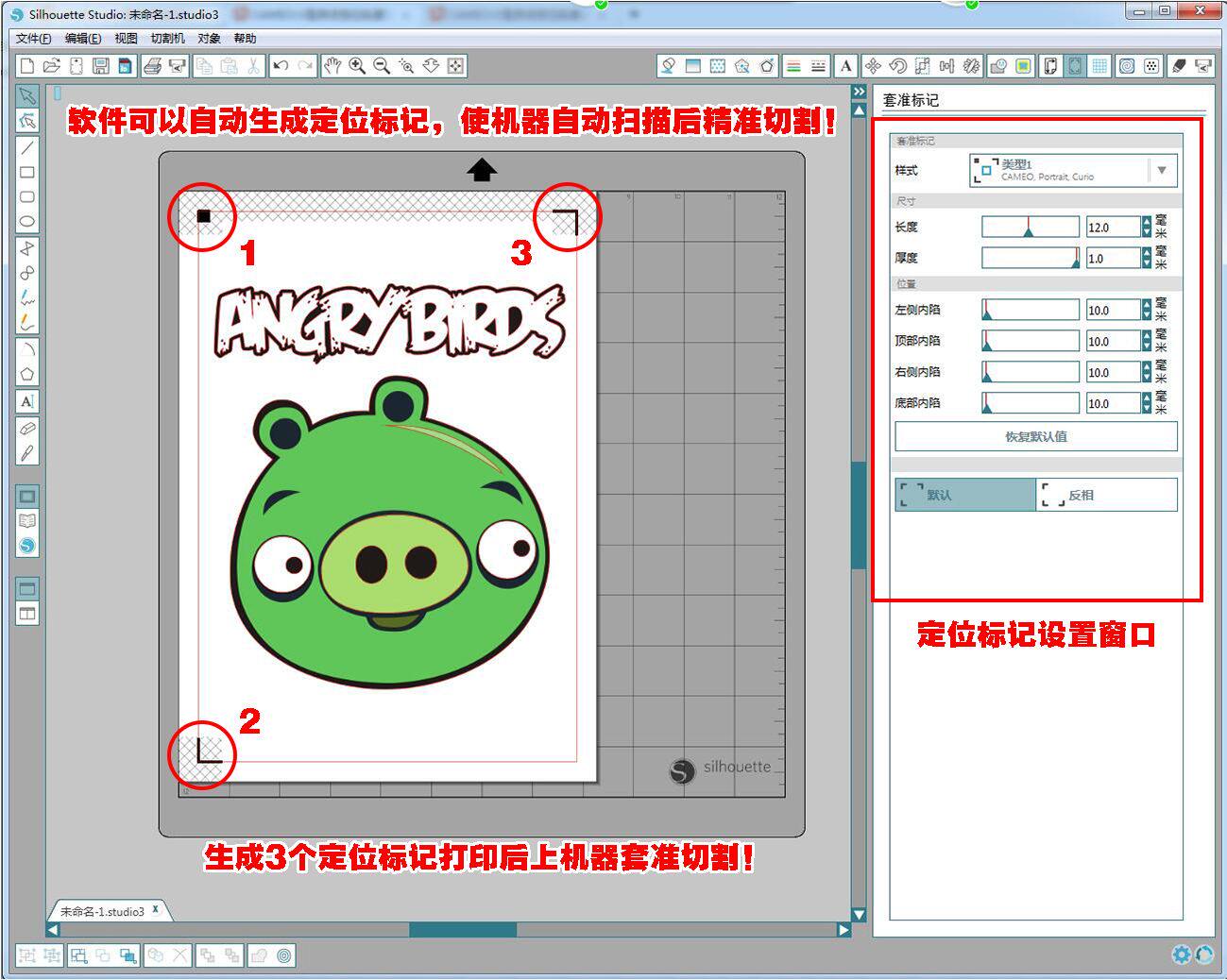Select the Draw an Arc tool
The width and height of the screenshot is (1227, 980).
coord(27,348)
